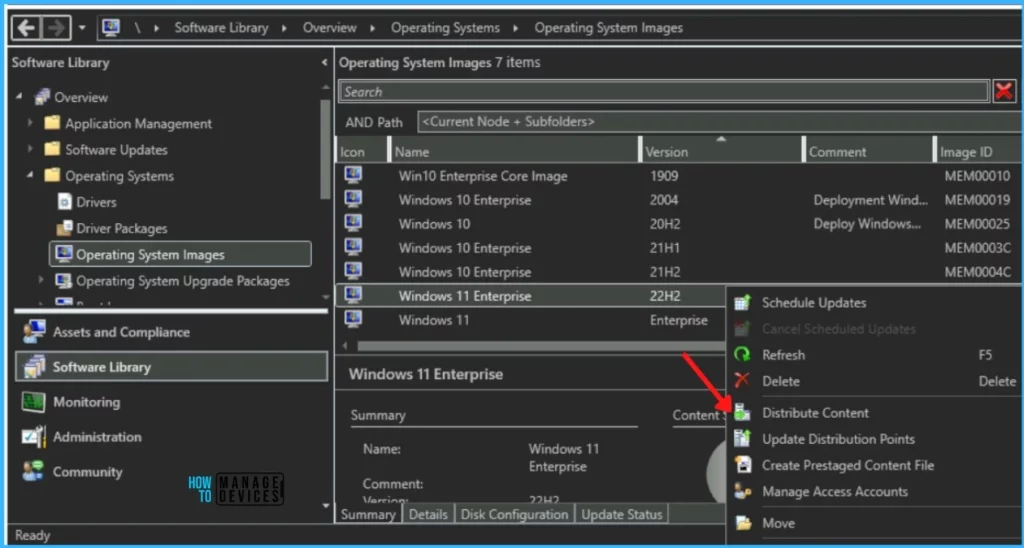Viewport: 1024px width, 548px height.
Task: Open the navigation history dropdown arrow
Action: pos(82,28)
